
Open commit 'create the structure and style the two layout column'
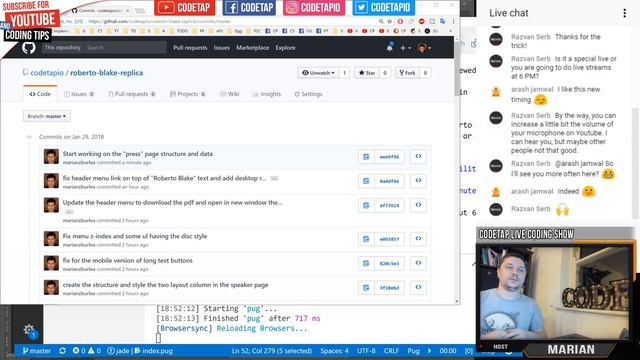(165, 285)
